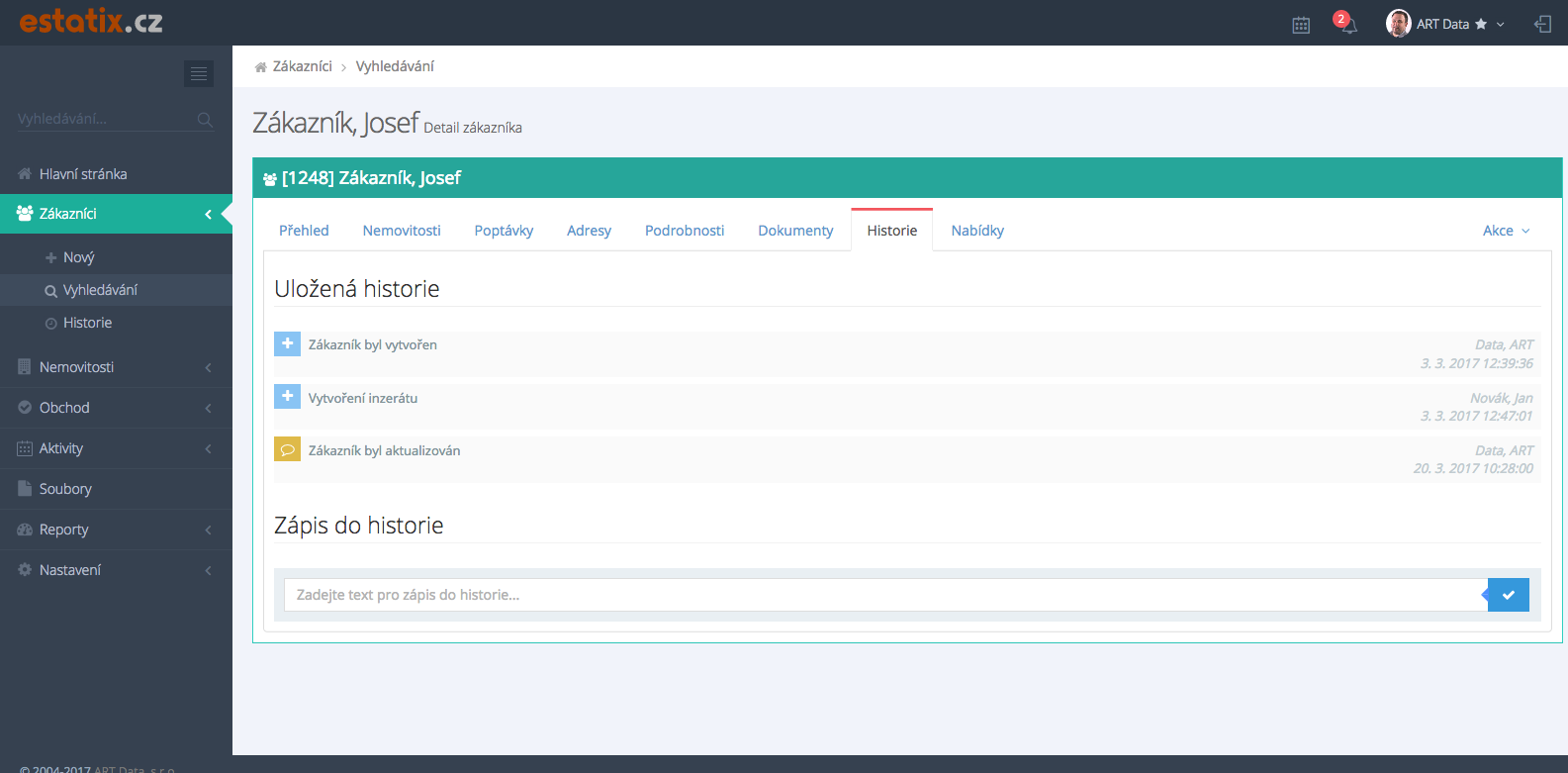1568x773 pixels.
Task: Click the people icon in green customer header
Action: [270, 179]
